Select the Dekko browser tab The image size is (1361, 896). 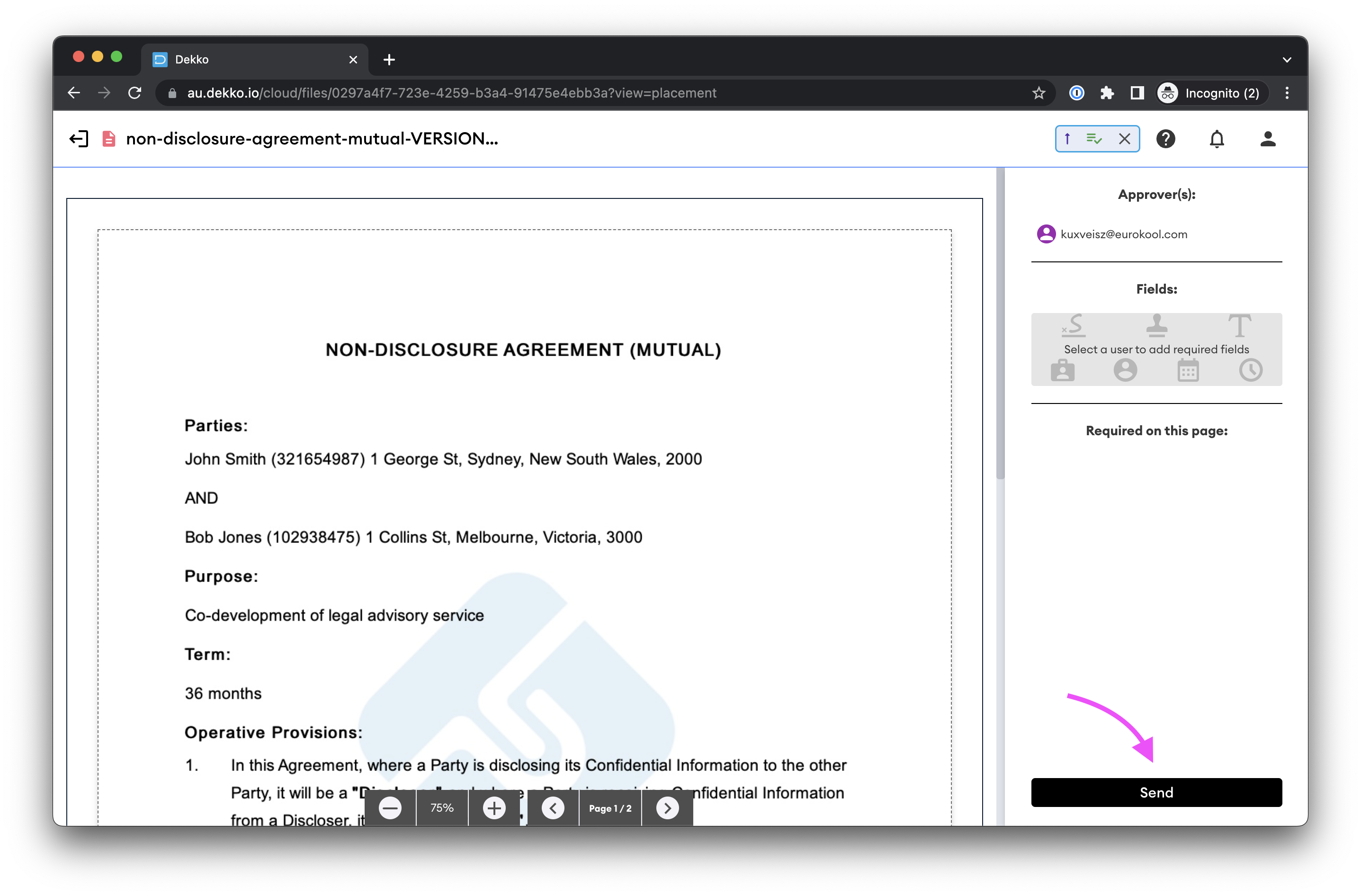[x=254, y=60]
